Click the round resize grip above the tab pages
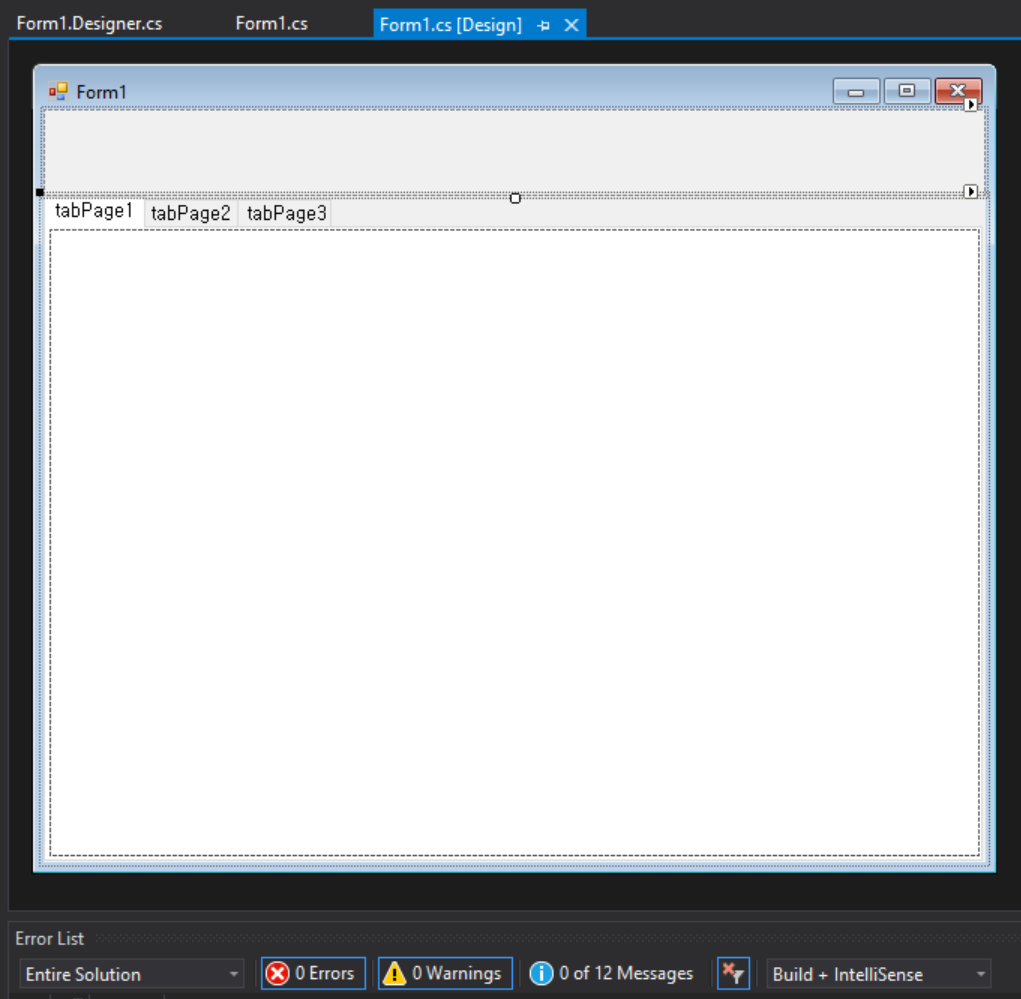The width and height of the screenshot is (1021, 999). (x=515, y=198)
